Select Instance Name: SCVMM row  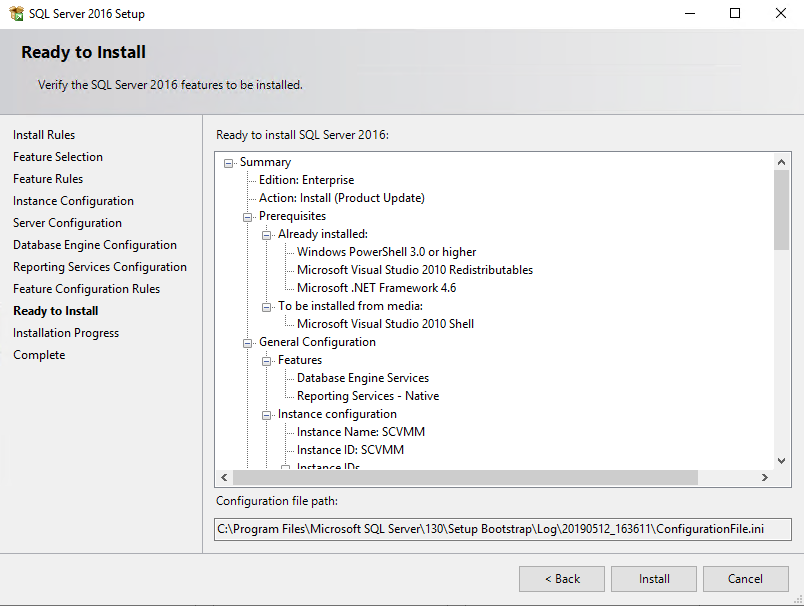click(360, 432)
